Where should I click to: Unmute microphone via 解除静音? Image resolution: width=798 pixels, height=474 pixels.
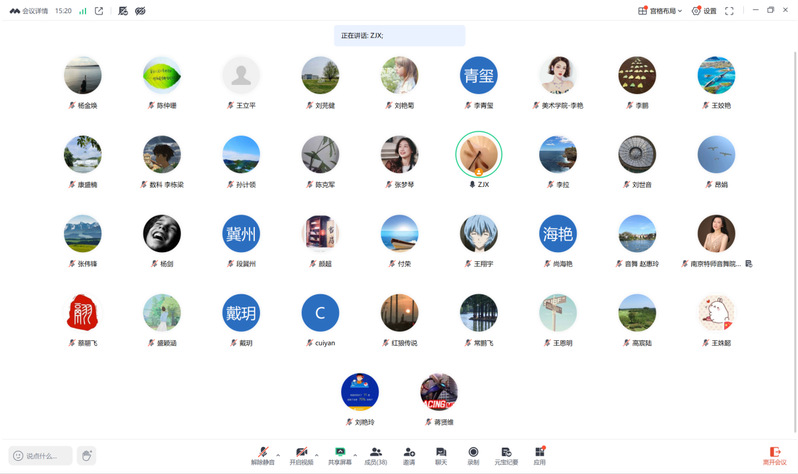click(263, 455)
